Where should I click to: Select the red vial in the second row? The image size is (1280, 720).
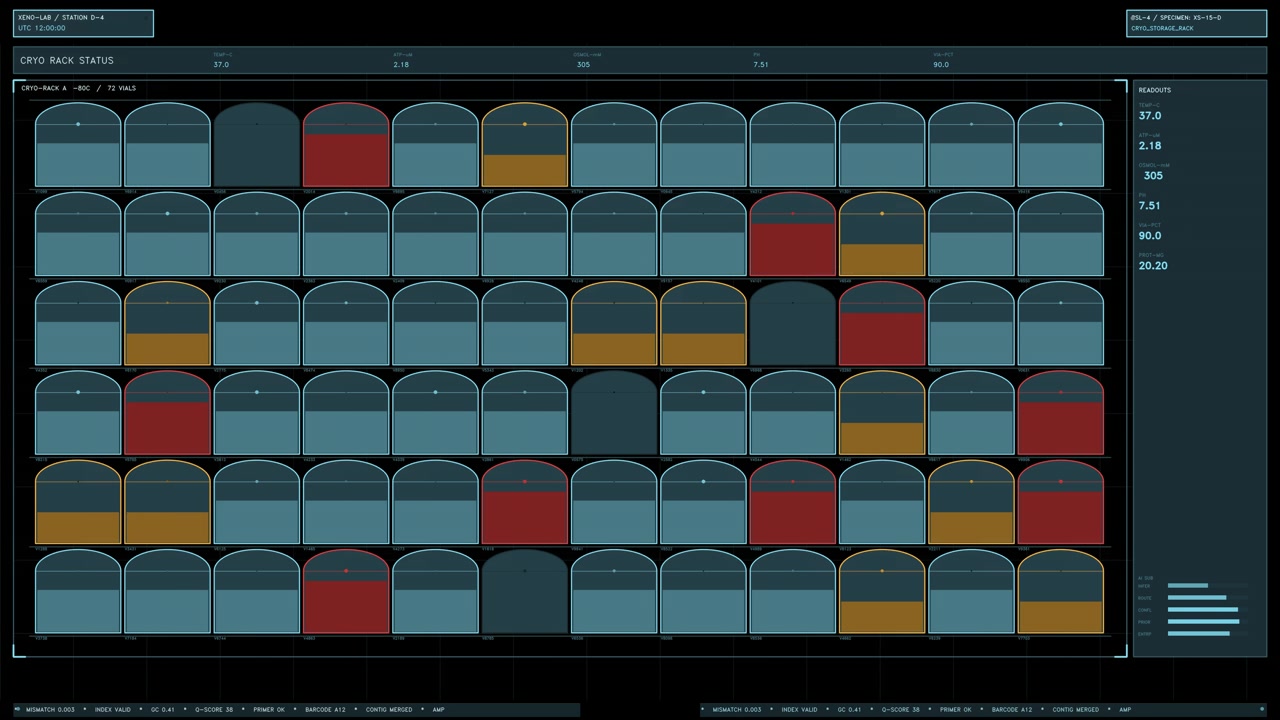(x=793, y=234)
